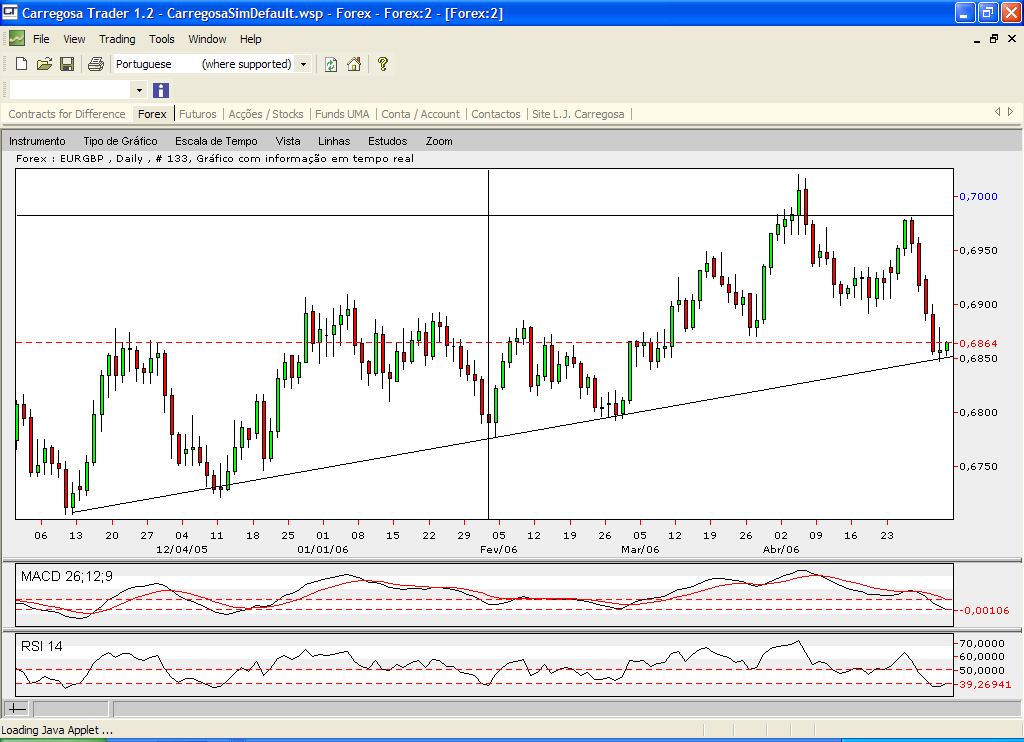Open the Site L.J. Carregosa link
This screenshot has width=1024, height=742.
pos(578,114)
